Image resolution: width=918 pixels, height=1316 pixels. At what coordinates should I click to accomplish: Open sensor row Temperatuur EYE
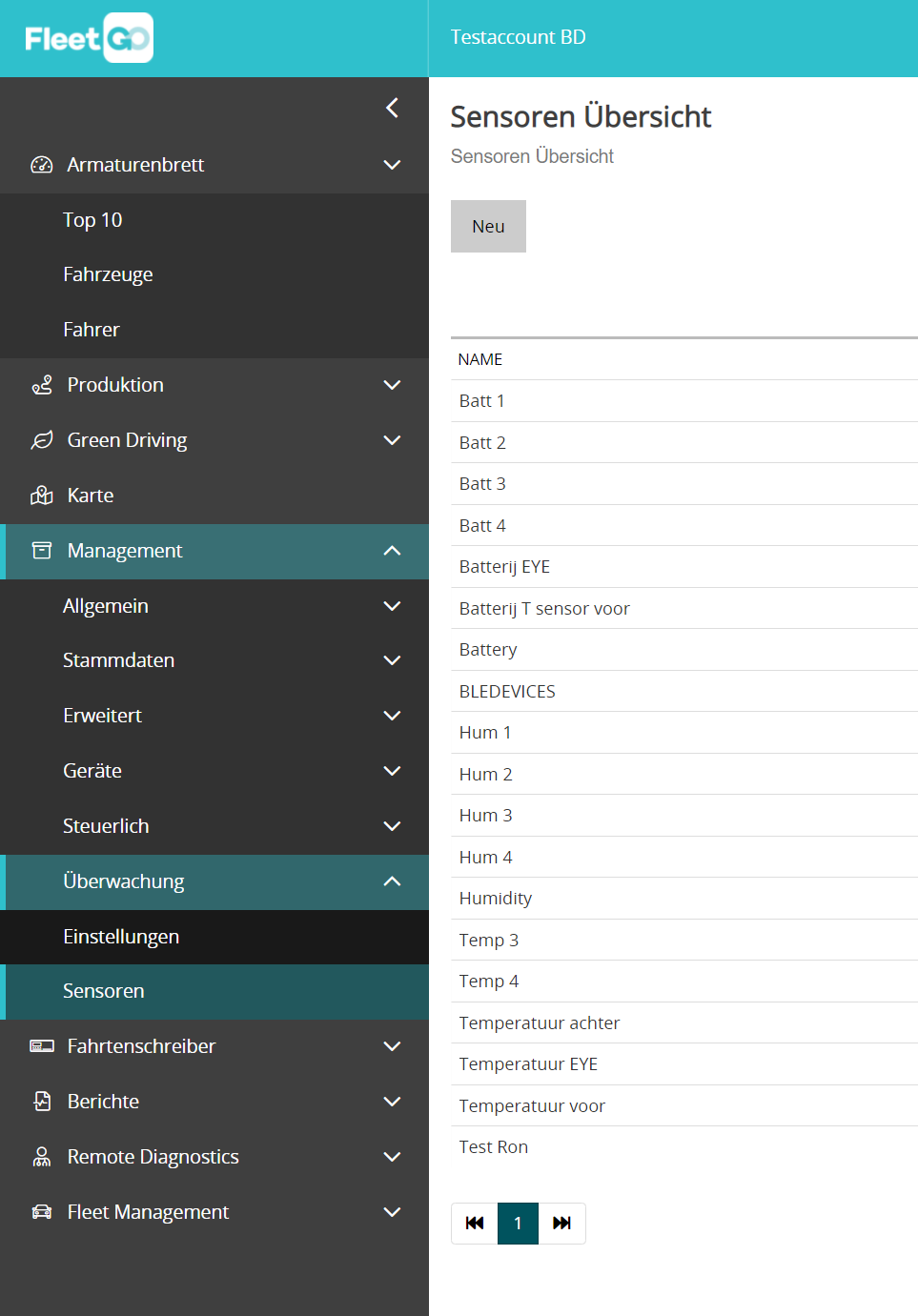[684, 1064]
